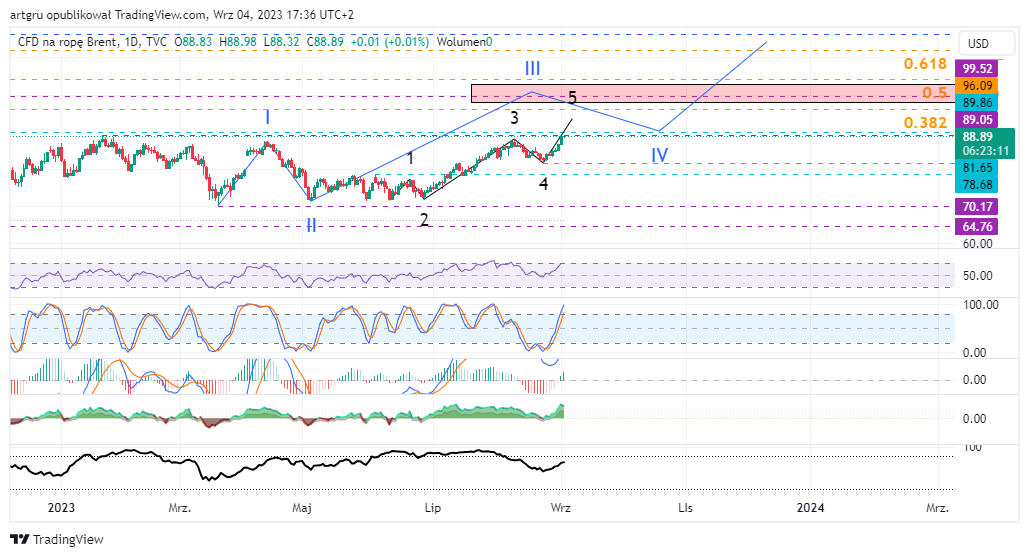The height and width of the screenshot is (557, 1029).
Task: Click the 'CFD na ropę Brent' symbol title
Action: click(x=67, y=42)
